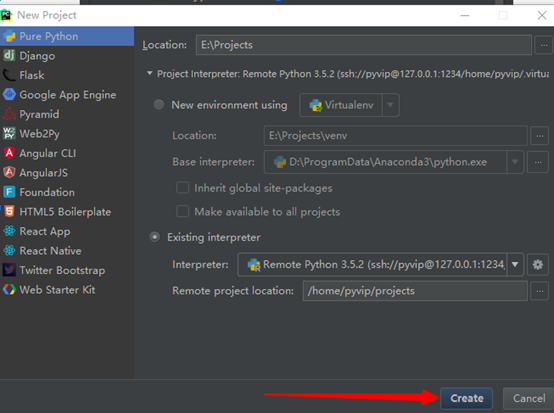This screenshot has height=413, width=554.
Task: Select the Pyramid project icon
Action: tap(9, 114)
